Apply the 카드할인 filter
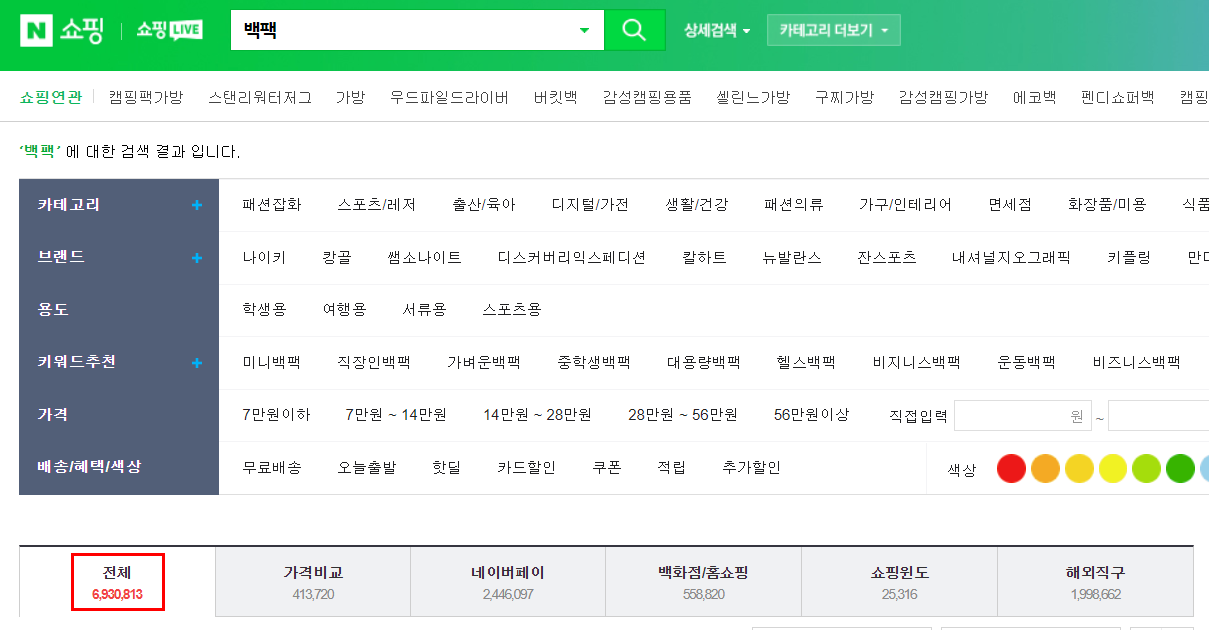 pyautogui.click(x=526, y=468)
